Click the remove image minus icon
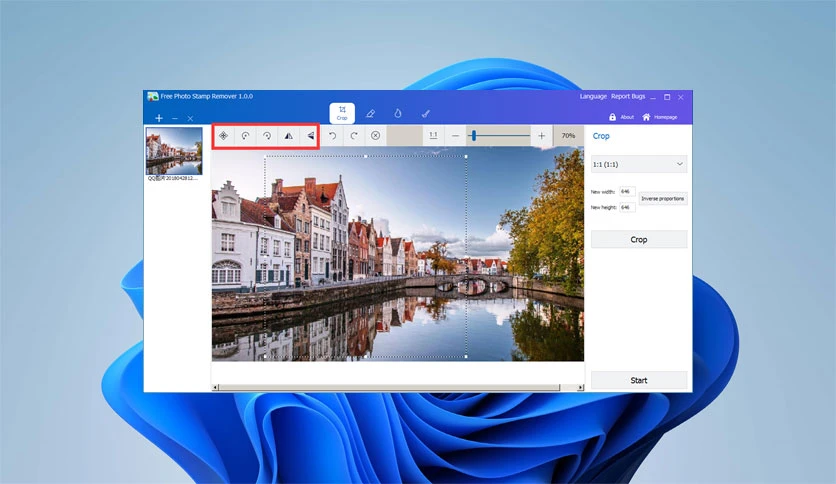The image size is (836, 484). click(x=175, y=118)
